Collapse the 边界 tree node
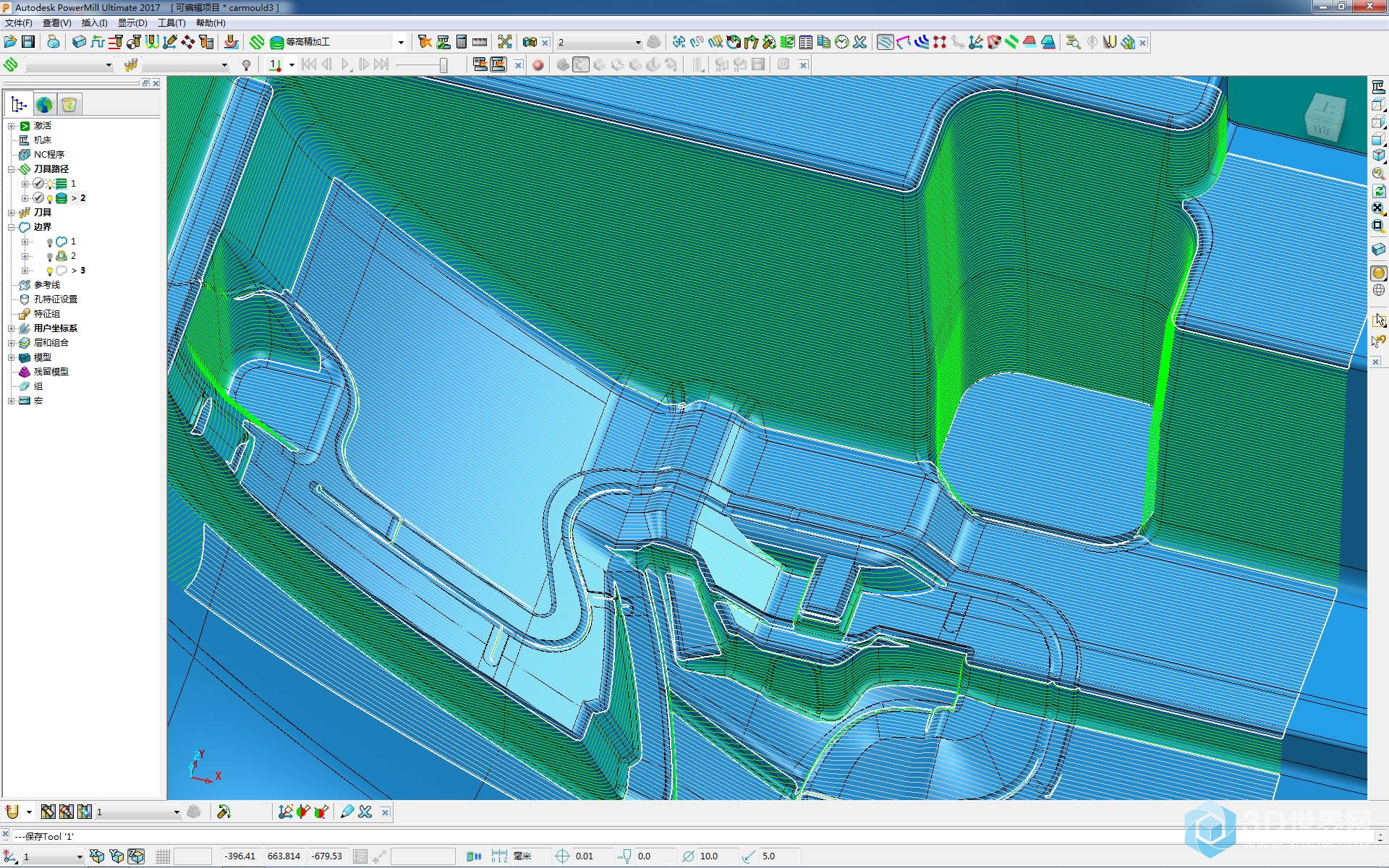 (x=12, y=227)
